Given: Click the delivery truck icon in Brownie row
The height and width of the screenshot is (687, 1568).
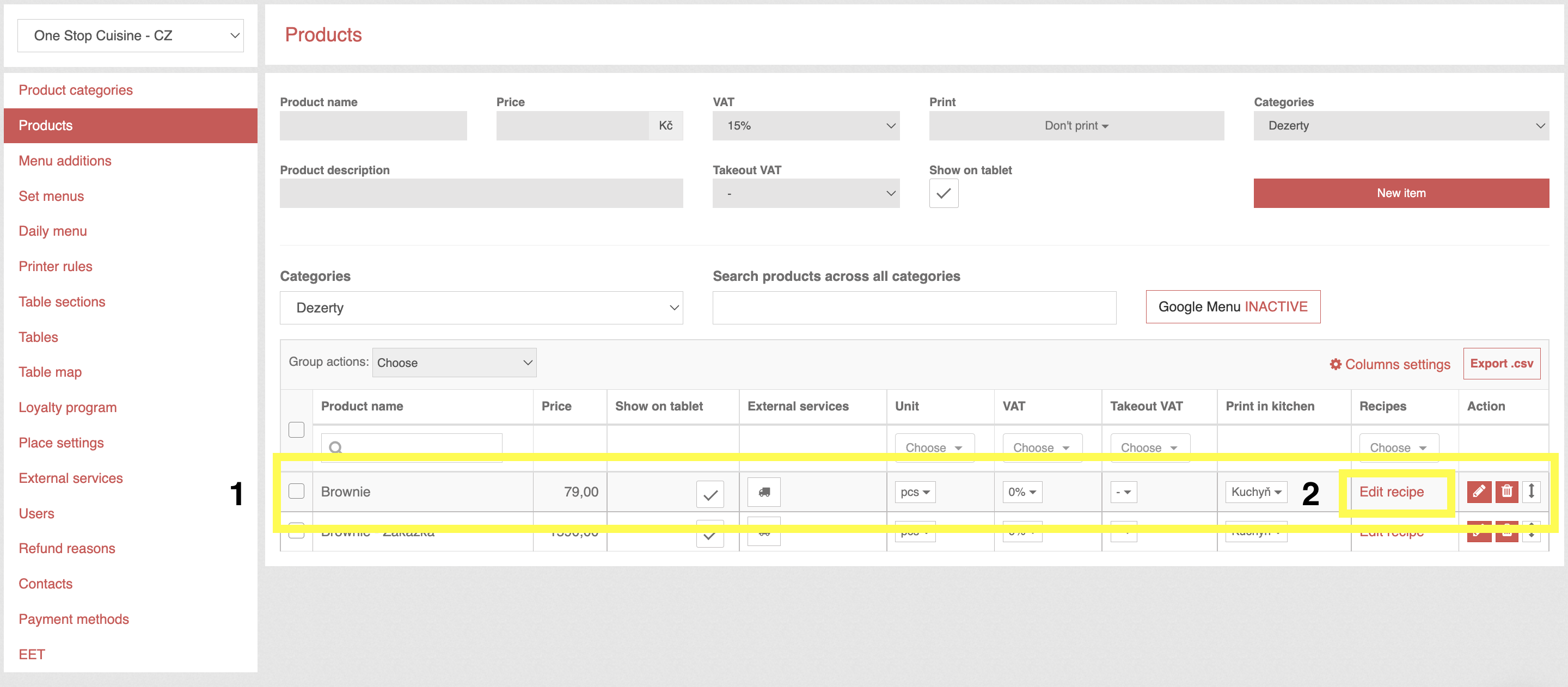Looking at the screenshot, I should (764, 492).
